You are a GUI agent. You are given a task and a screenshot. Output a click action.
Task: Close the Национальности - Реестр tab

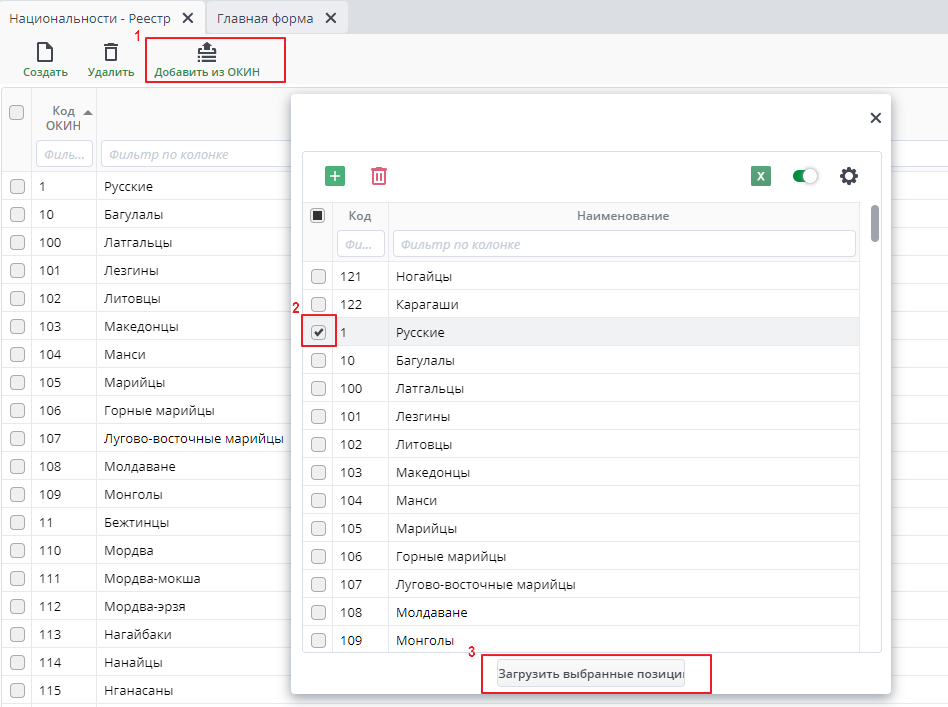click(x=188, y=18)
